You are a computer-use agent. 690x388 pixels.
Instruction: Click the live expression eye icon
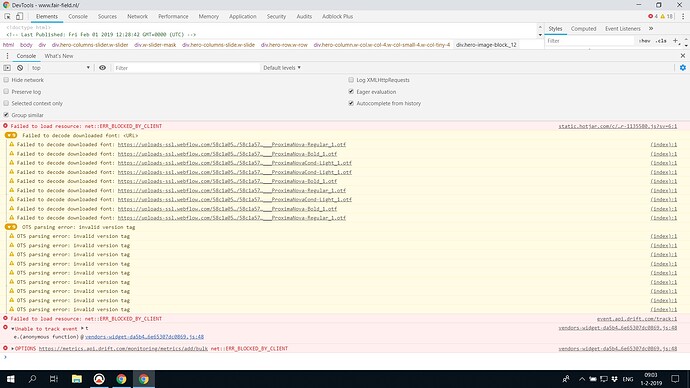click(x=102, y=68)
